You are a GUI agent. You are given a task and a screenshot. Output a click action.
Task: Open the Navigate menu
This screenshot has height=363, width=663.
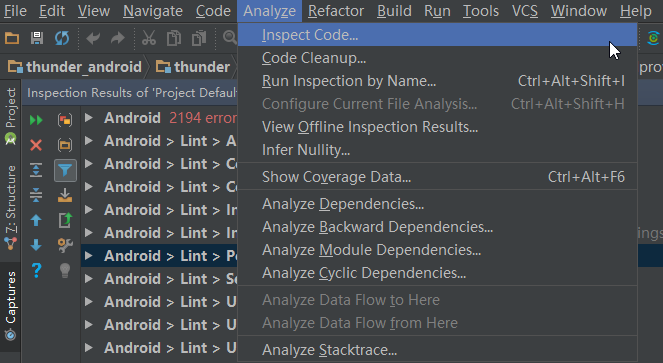[153, 11]
